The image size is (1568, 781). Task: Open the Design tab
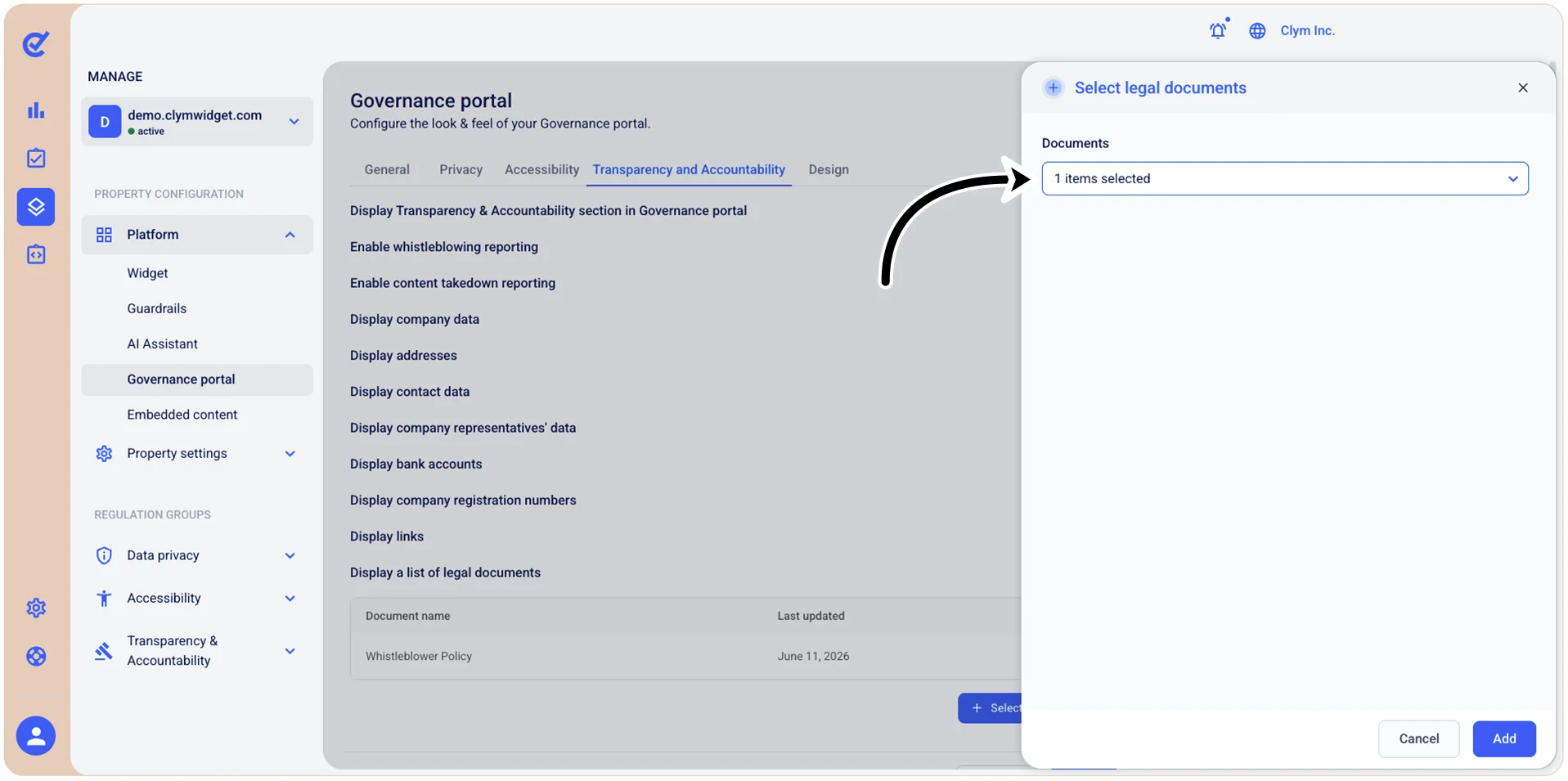point(829,169)
